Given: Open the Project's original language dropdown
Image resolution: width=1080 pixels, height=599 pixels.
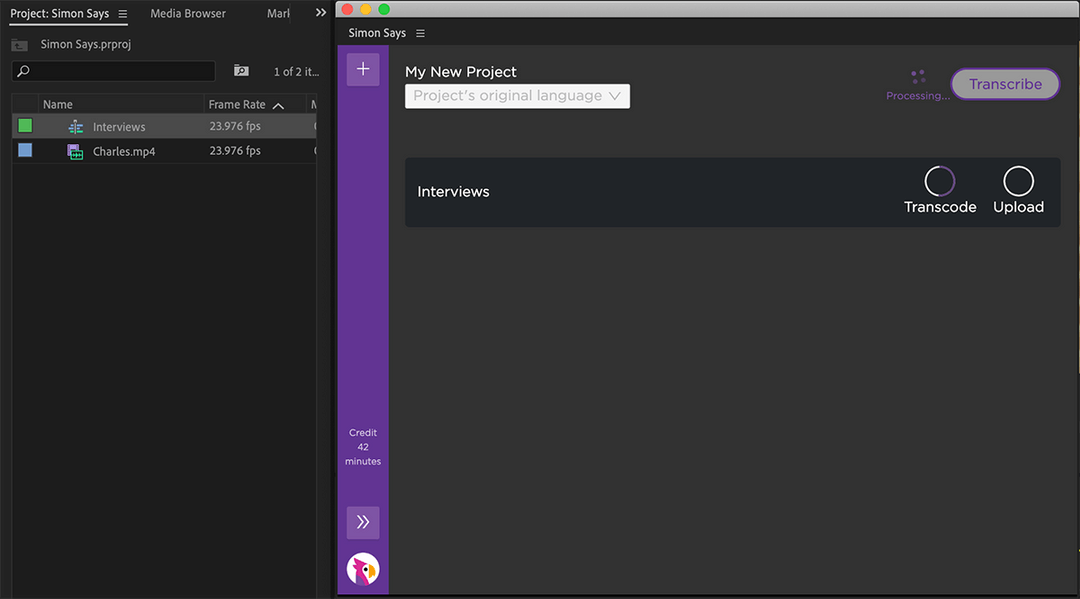Looking at the screenshot, I should click(516, 95).
